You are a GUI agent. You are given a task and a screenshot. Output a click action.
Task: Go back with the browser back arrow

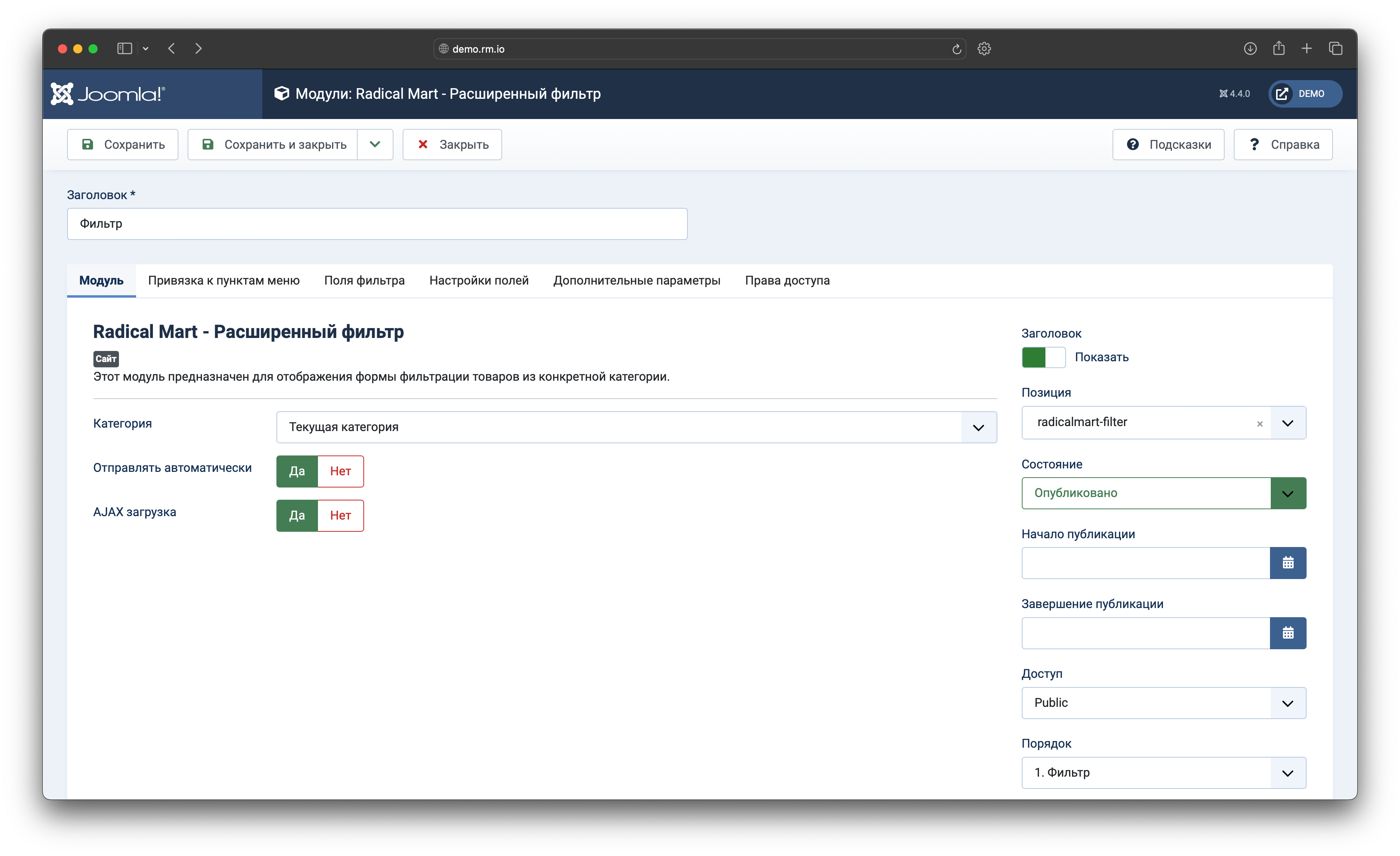point(172,49)
